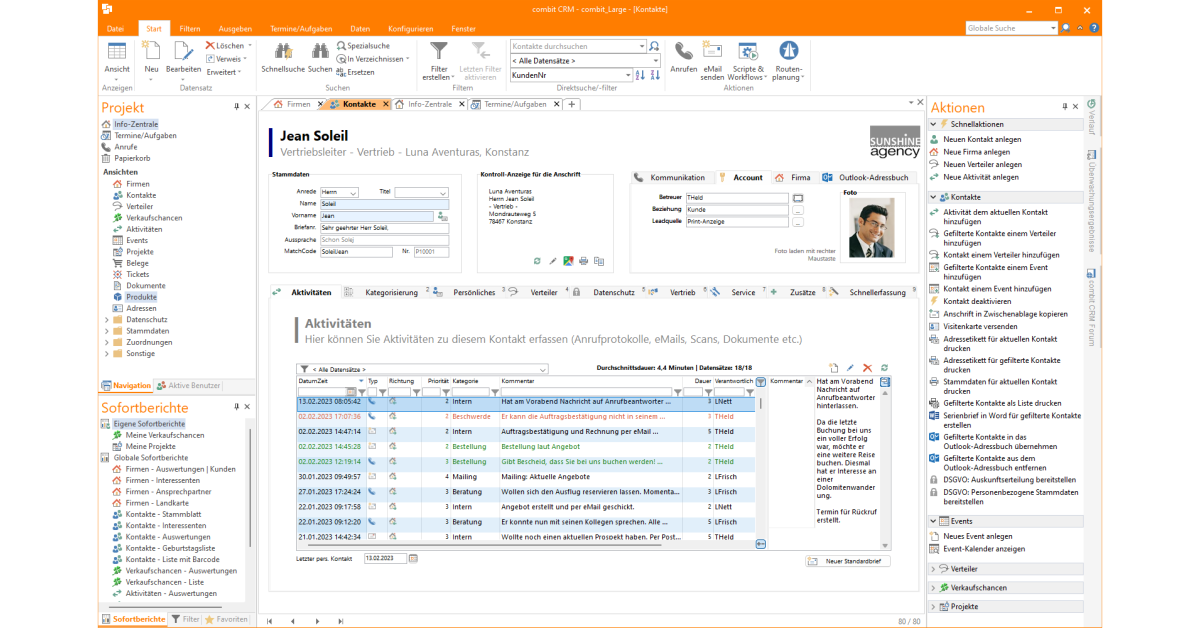
Task: Expand the Stammdaten folder in Projekt tree
Action: (107, 331)
